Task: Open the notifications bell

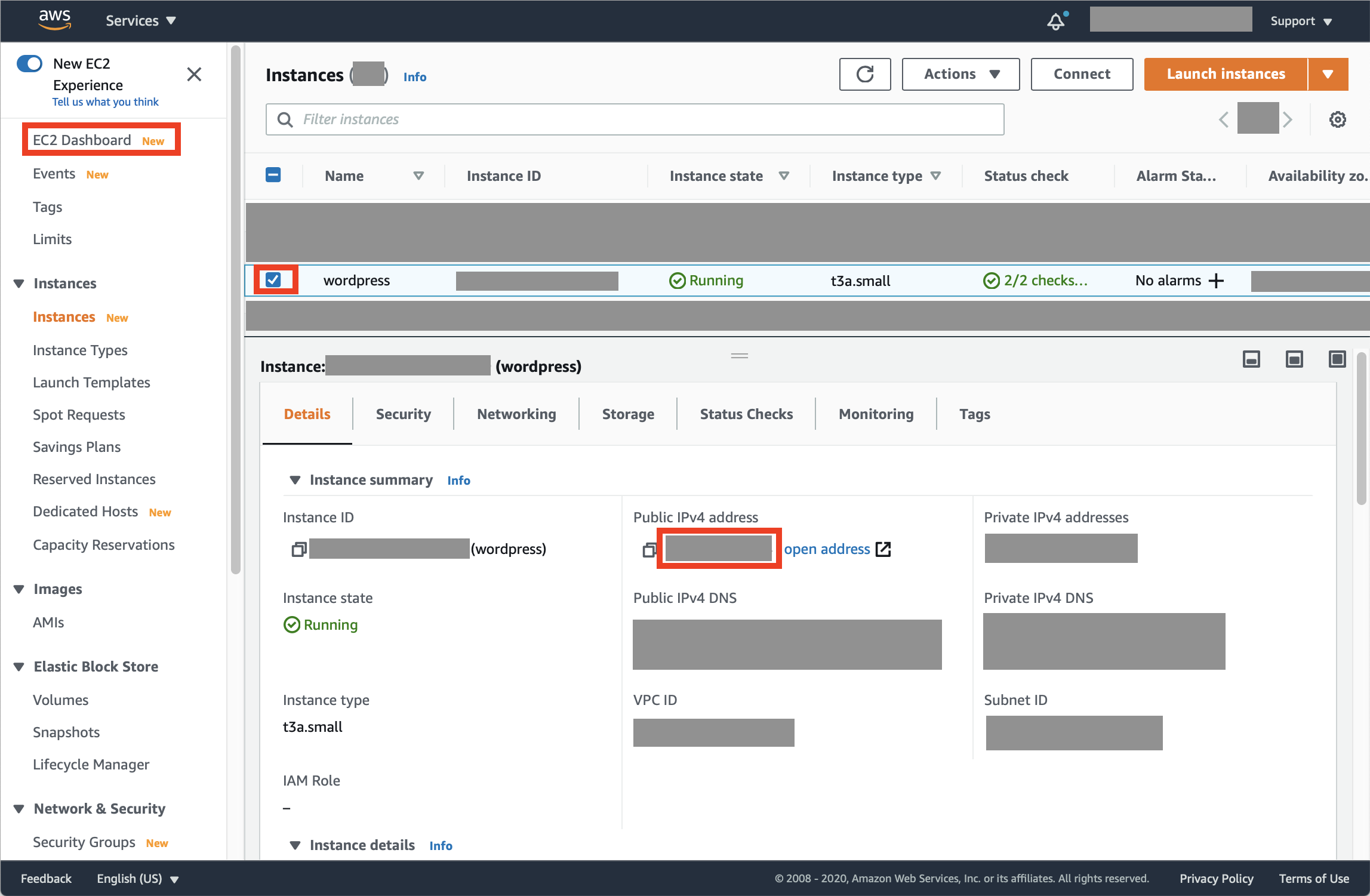Action: [1056, 21]
